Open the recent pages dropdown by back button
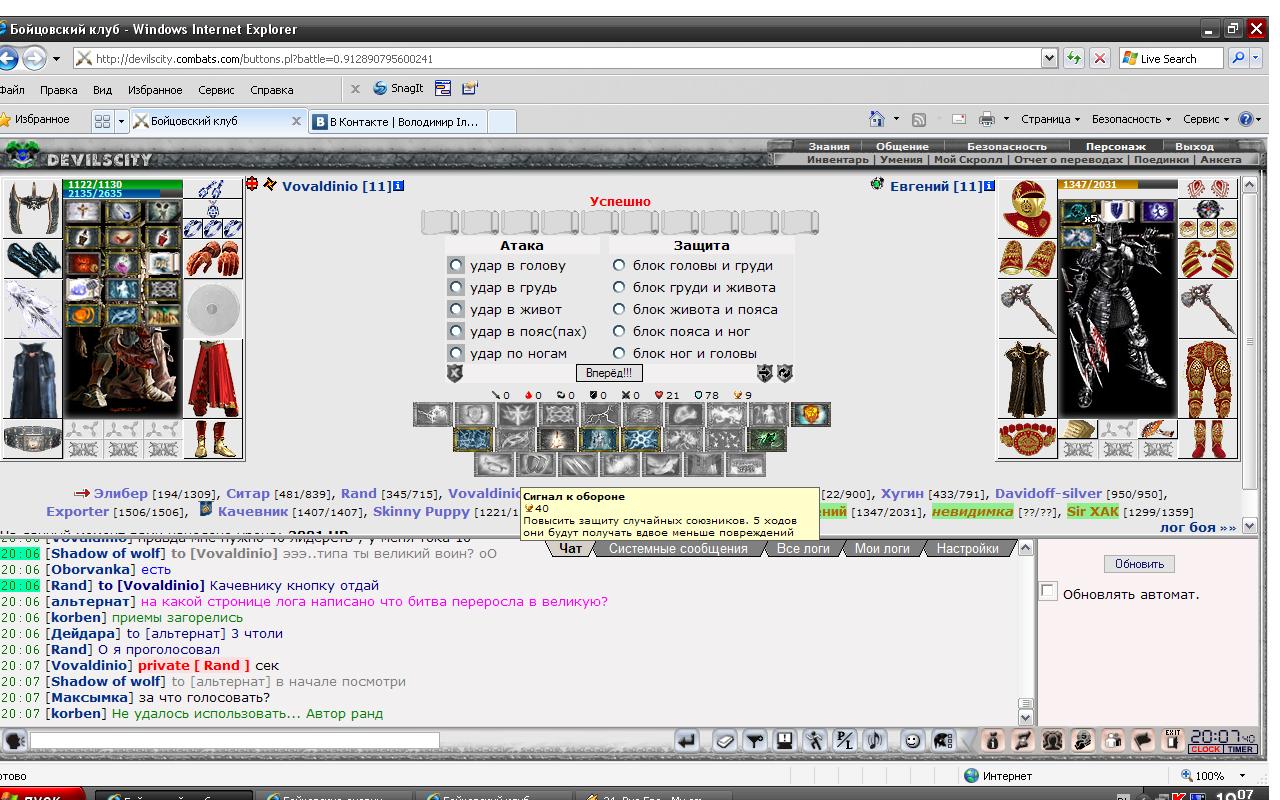The image size is (1280, 800). tap(56, 58)
